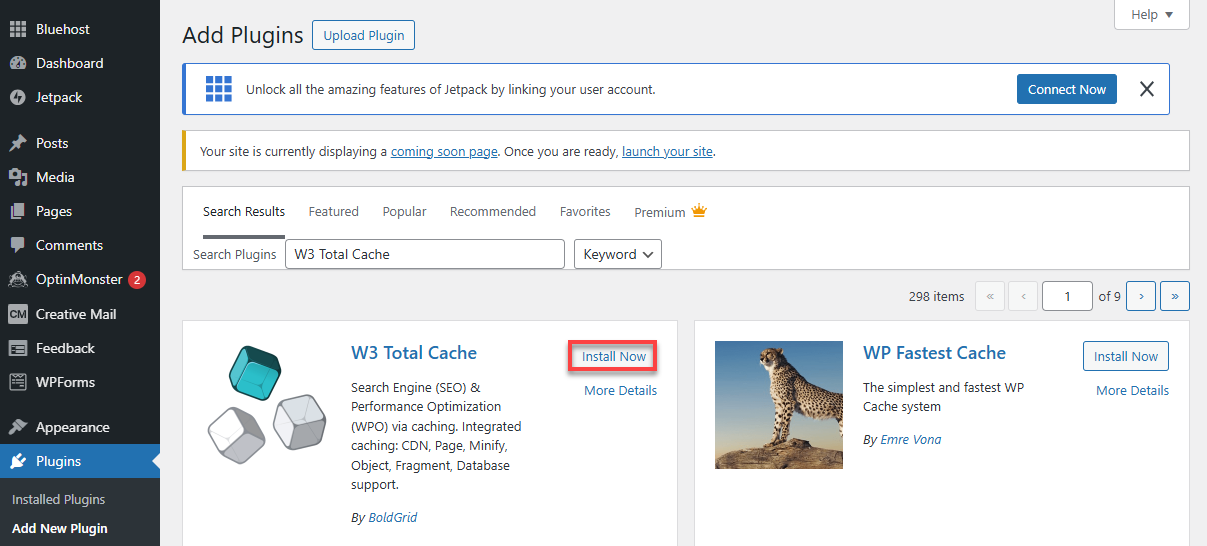Open the WP Fastest Cache cheetah thumbnail
Screen dimensions: 1207x546
779,405
